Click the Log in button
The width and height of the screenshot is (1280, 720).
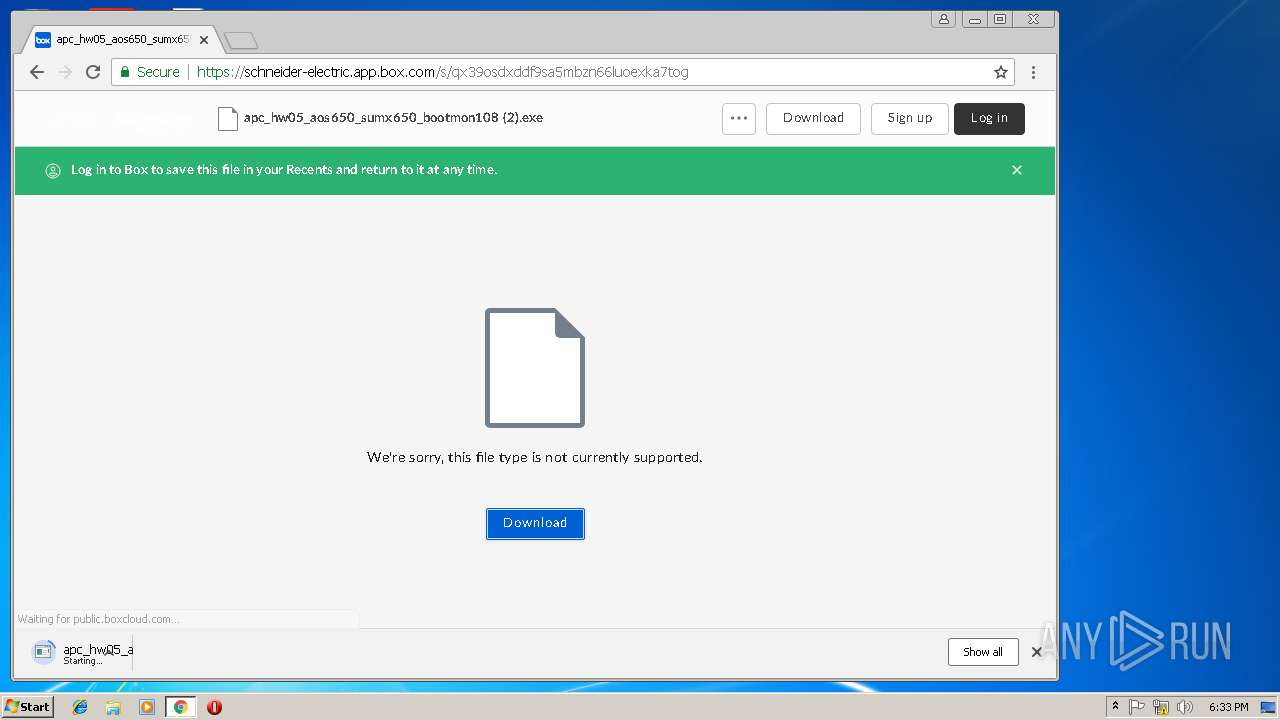[x=989, y=118]
